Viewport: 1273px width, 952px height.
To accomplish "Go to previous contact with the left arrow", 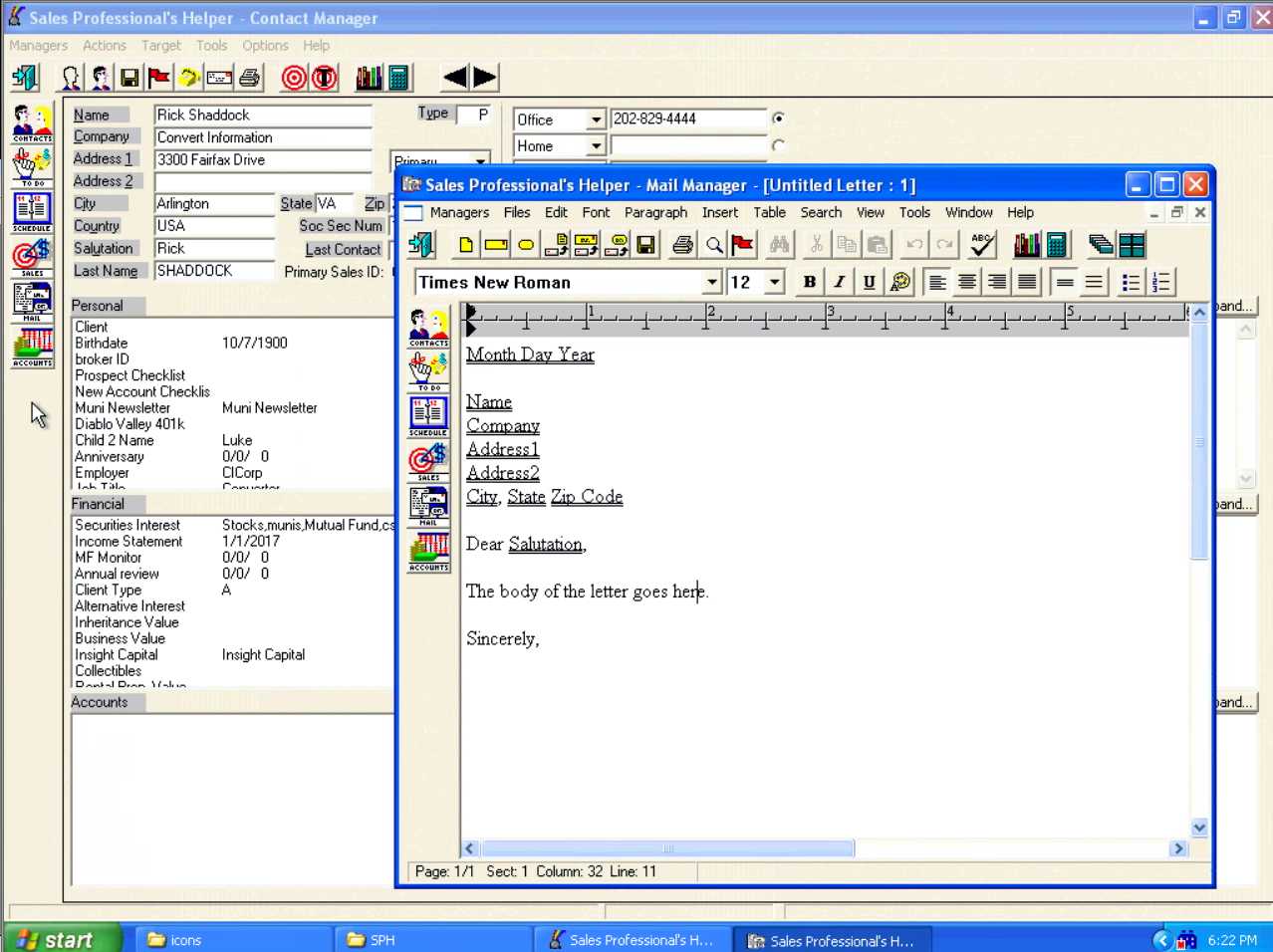I will (454, 78).
